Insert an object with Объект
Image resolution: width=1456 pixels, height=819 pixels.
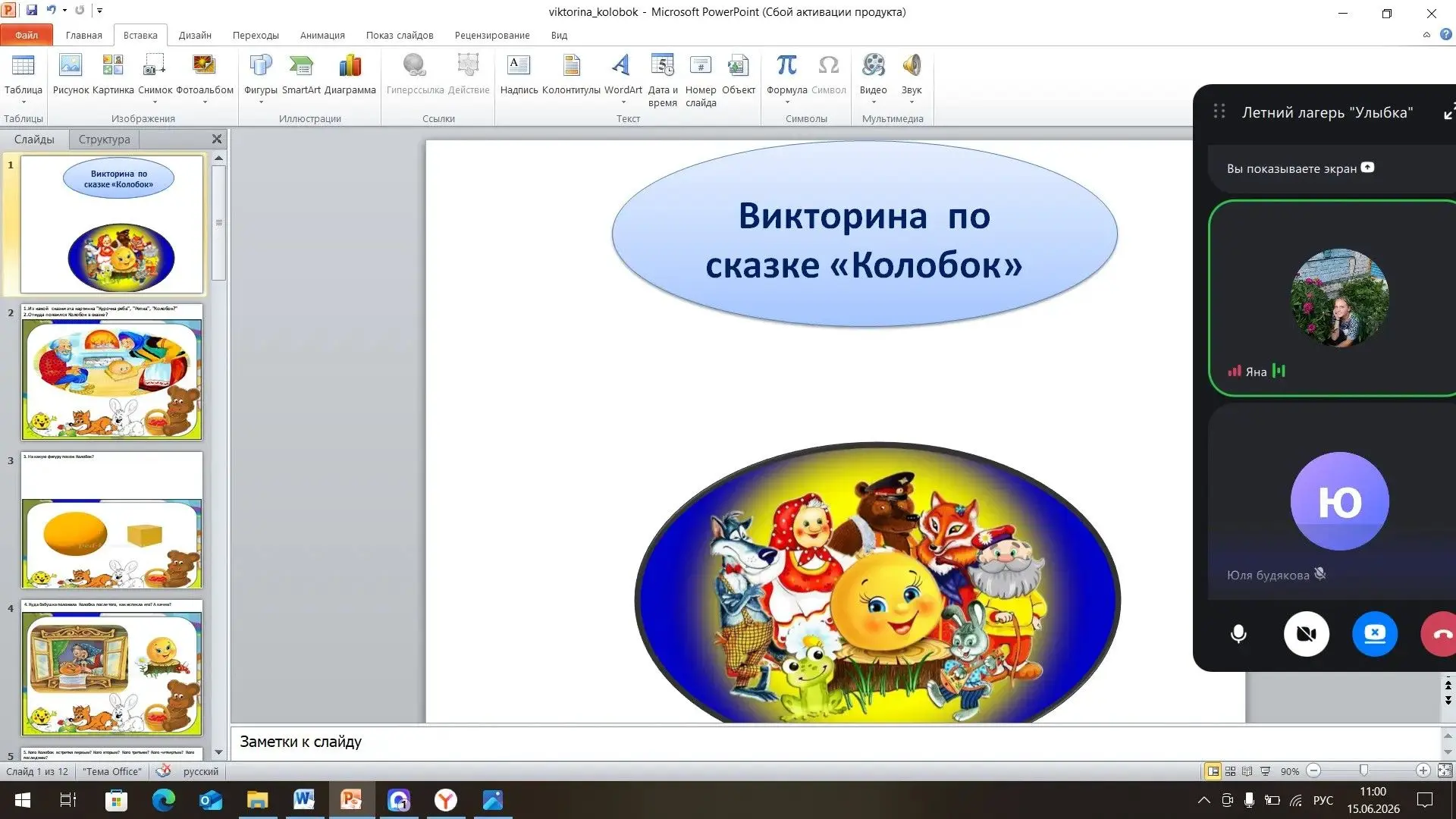pos(739,74)
